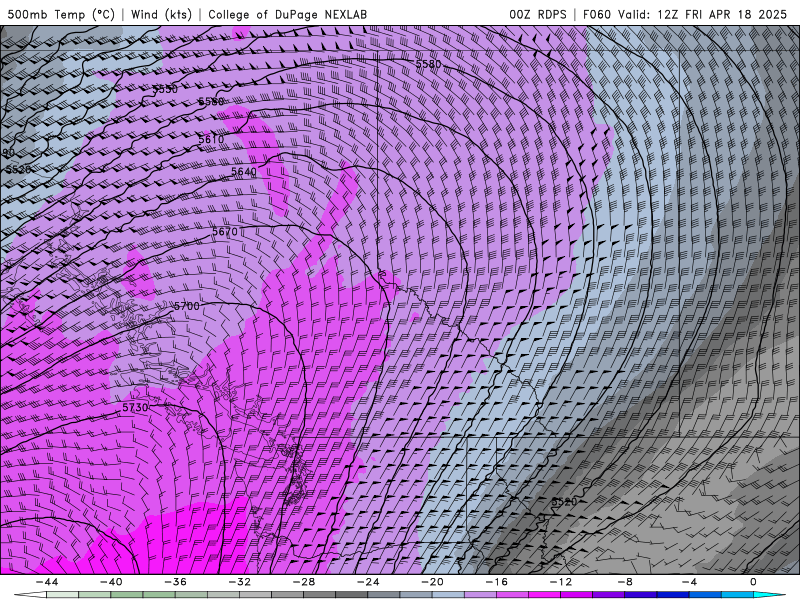
Task: Click the pale green swatch below the -44 label
Action: [x=62, y=595]
